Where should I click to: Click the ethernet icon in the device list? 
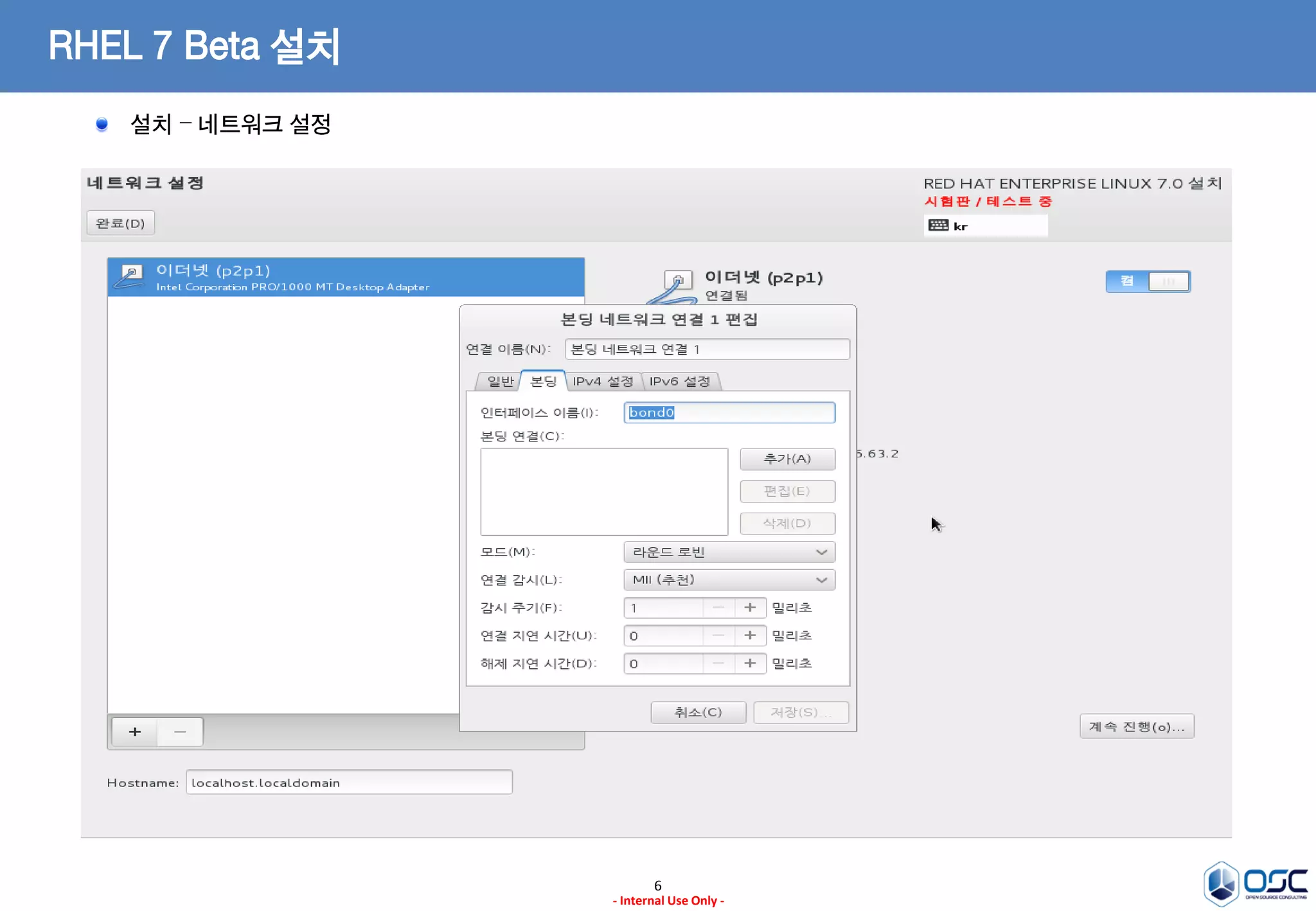click(129, 277)
